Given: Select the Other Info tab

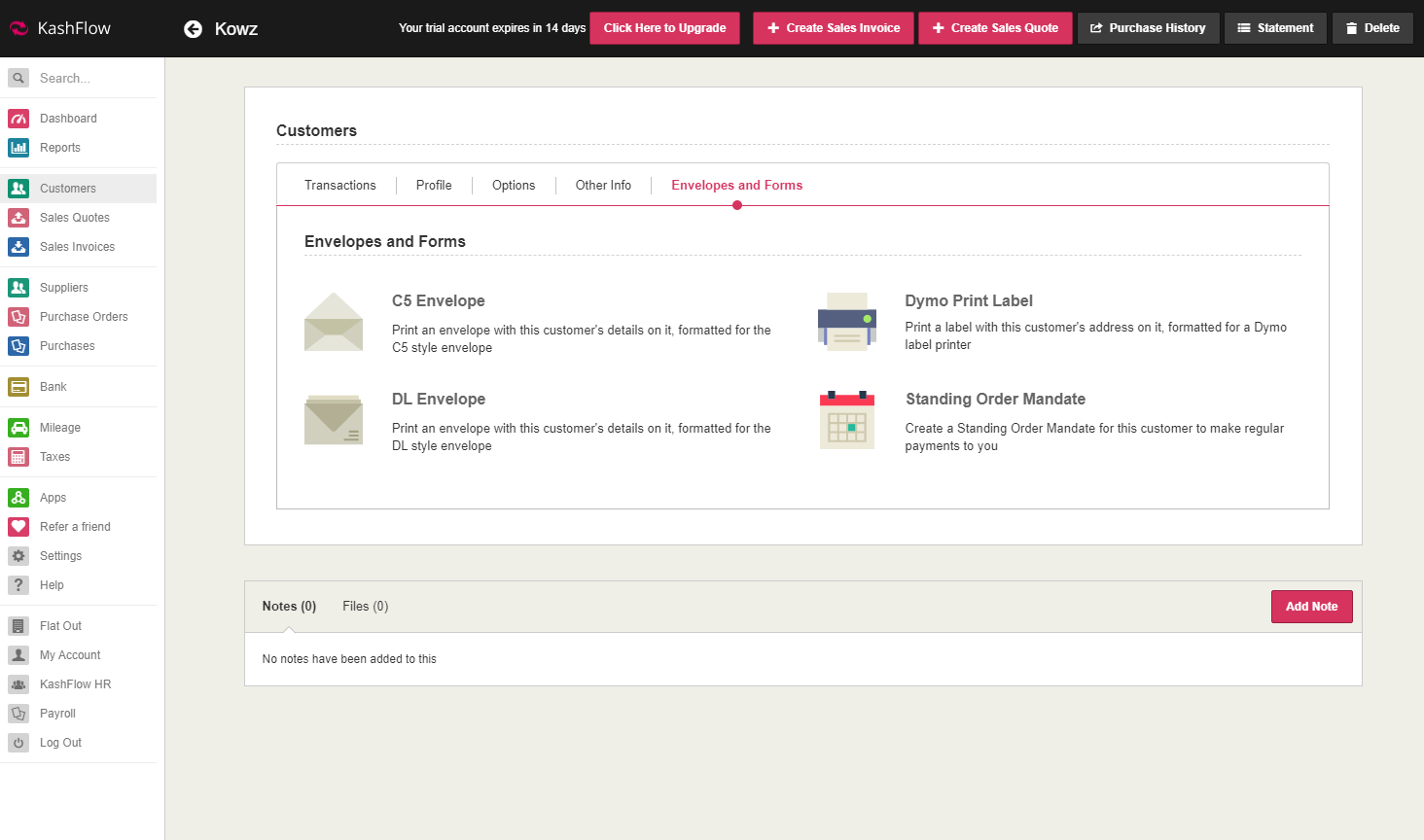Looking at the screenshot, I should click(603, 186).
